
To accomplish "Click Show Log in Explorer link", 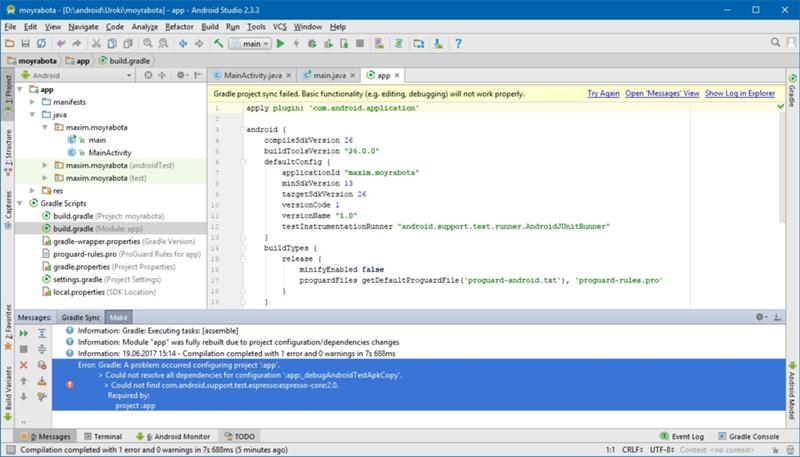I will click(x=741, y=93).
